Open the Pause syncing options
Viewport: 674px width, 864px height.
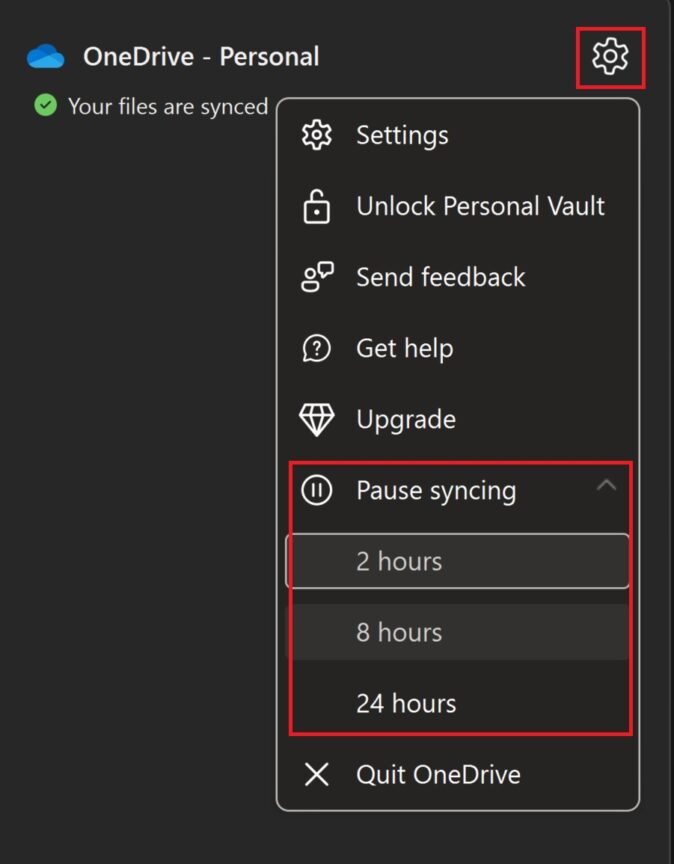coord(436,490)
